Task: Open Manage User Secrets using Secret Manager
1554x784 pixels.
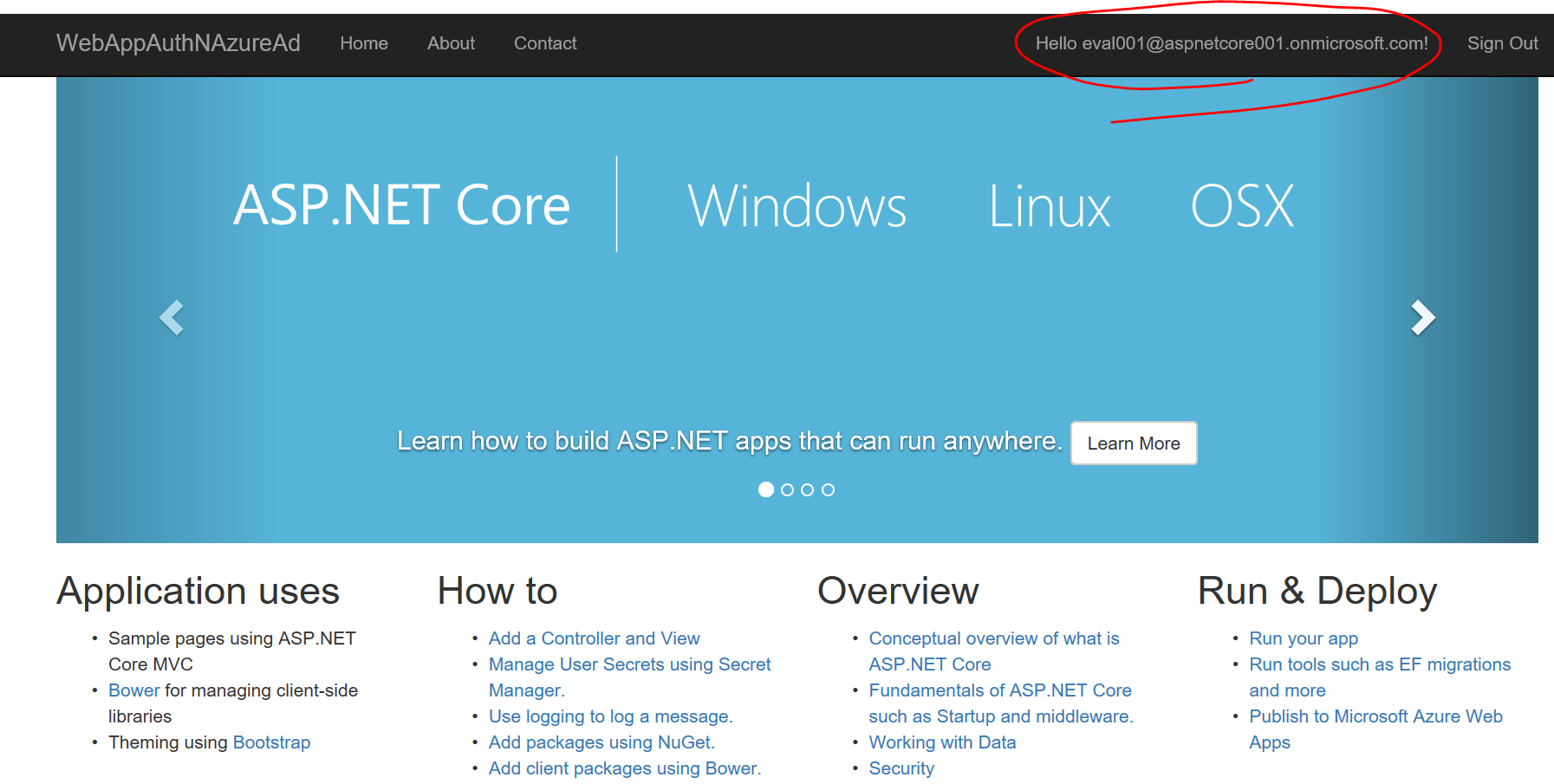Action: 630,664
